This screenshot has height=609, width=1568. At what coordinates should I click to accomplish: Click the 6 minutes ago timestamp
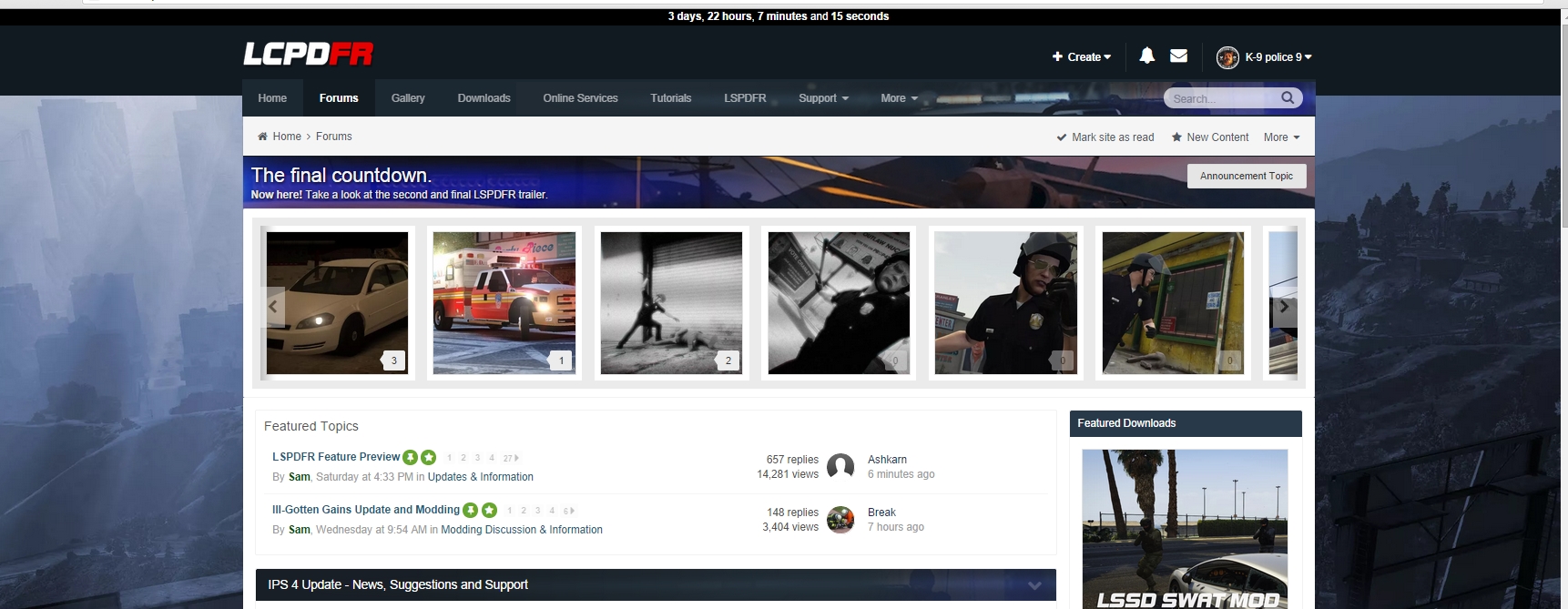coord(901,474)
